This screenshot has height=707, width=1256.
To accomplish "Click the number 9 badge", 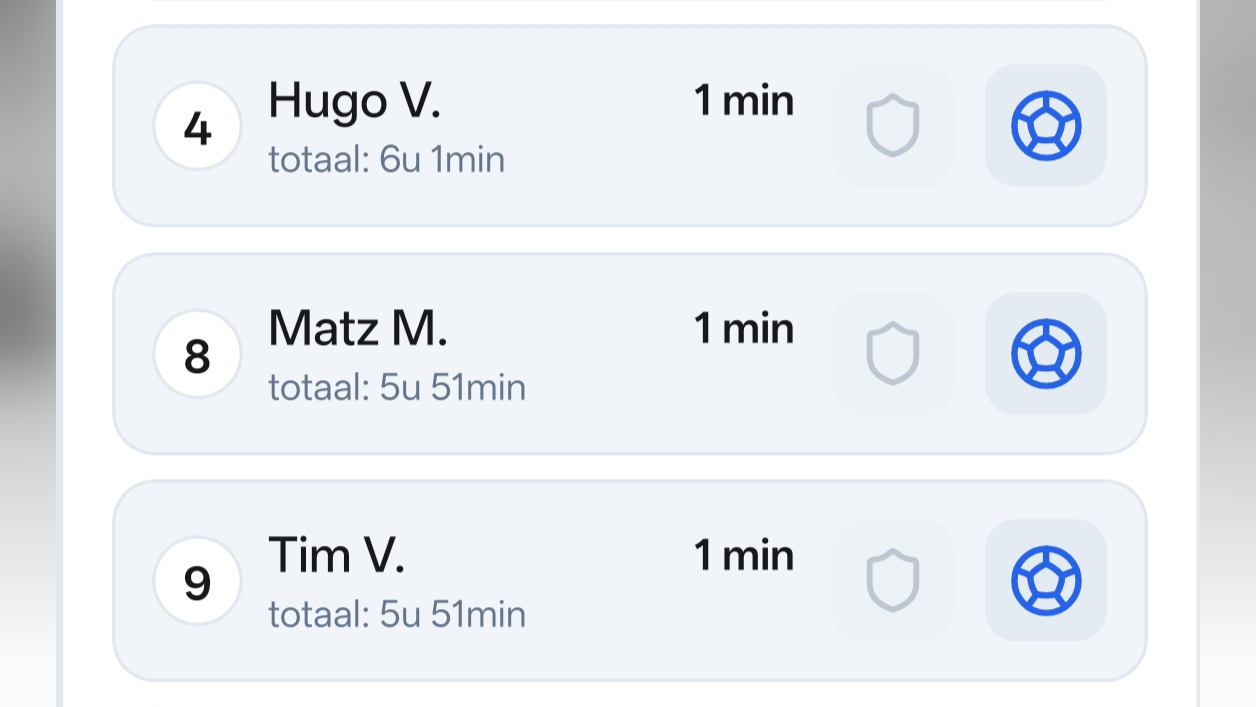I will (197, 581).
